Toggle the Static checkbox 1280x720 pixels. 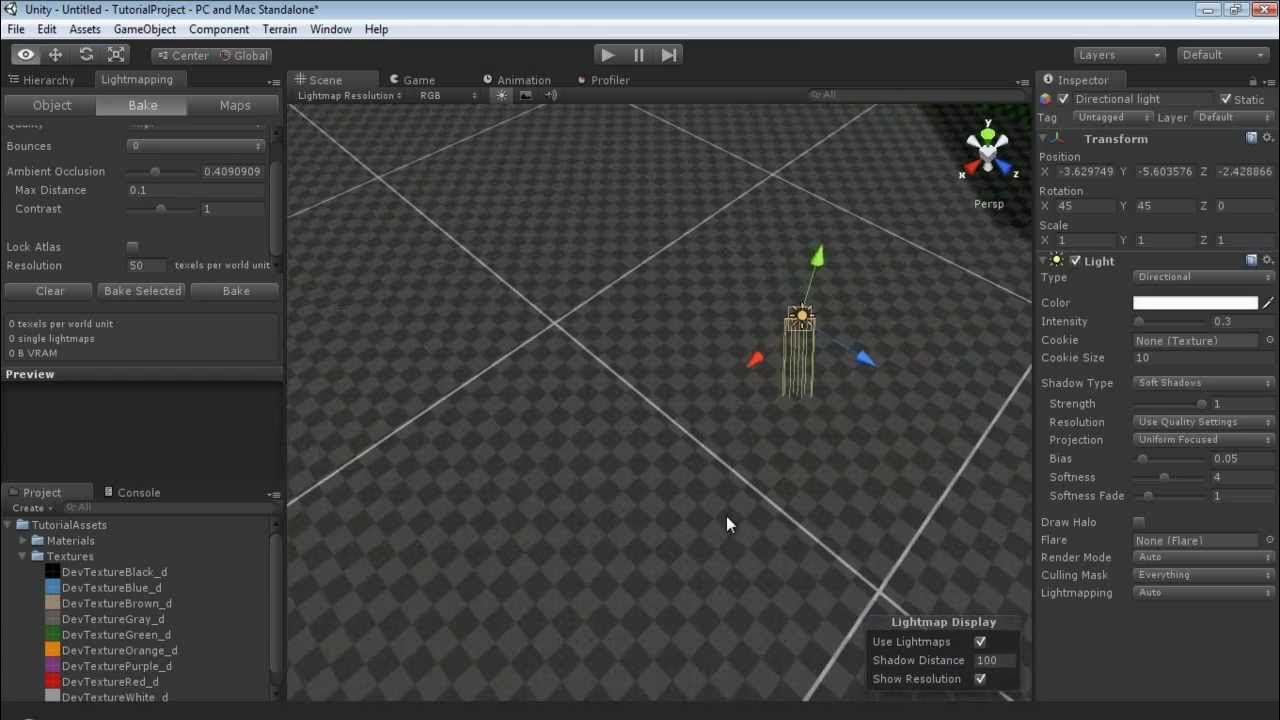coord(1226,99)
